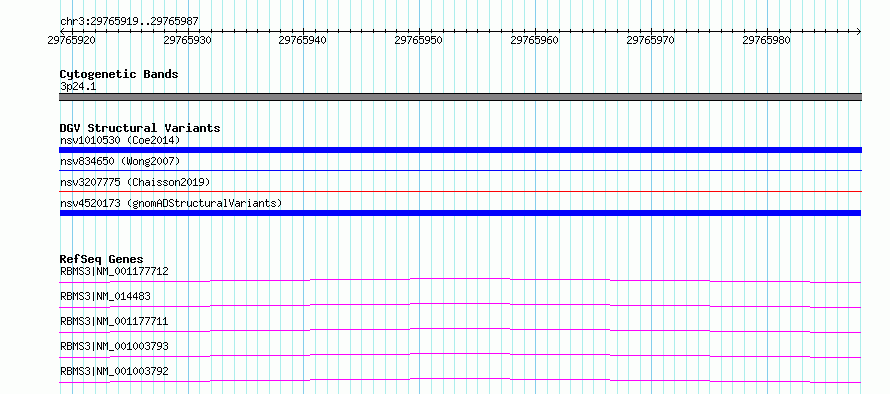
Task: Click ruler tick label 29765940
Action: coord(303,41)
